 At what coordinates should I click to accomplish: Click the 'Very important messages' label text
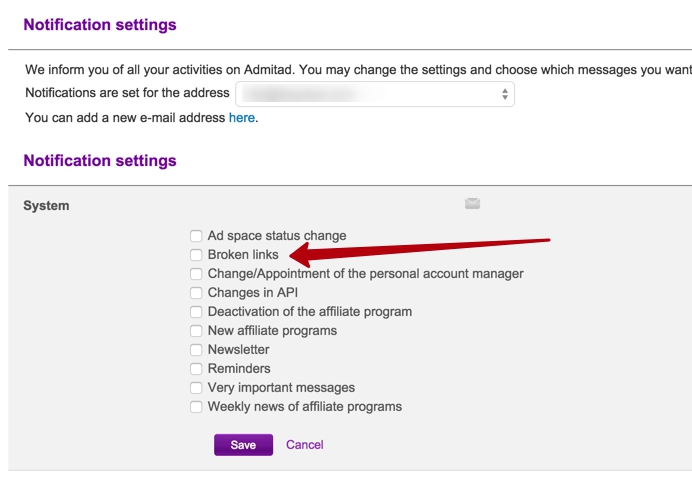pos(281,388)
